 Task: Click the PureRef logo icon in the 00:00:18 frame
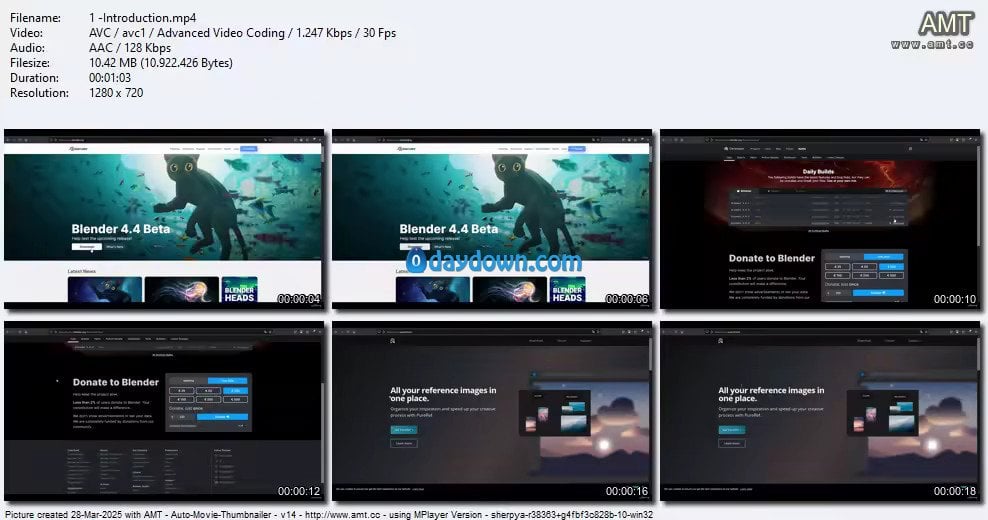(720, 340)
